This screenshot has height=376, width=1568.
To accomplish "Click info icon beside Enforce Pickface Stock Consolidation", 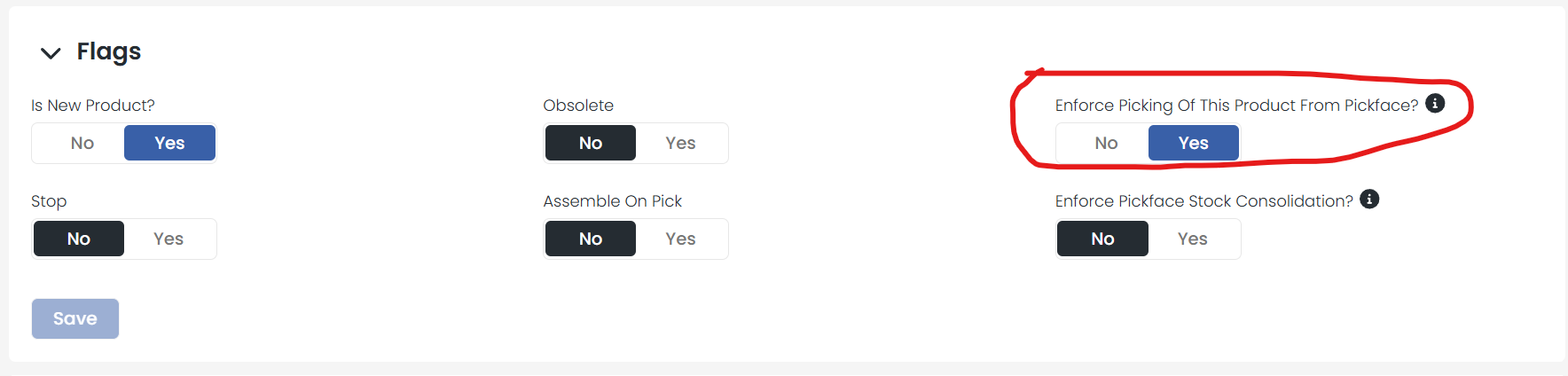I will coord(1369,200).
